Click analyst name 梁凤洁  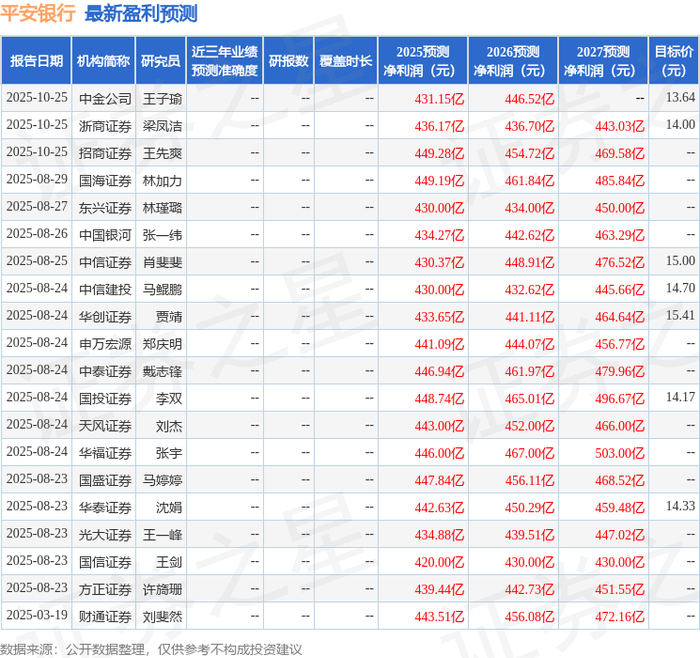[x=162, y=126]
